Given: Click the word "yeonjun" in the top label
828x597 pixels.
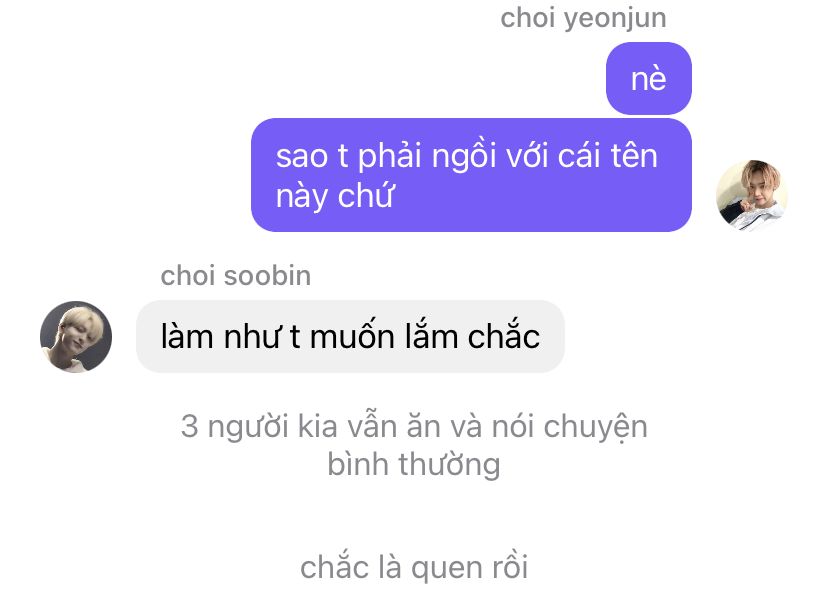Looking at the screenshot, I should (x=615, y=20).
